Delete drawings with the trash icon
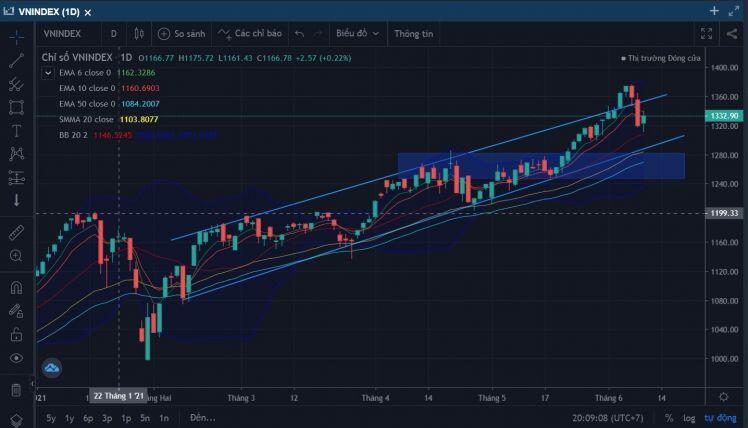 point(16,390)
